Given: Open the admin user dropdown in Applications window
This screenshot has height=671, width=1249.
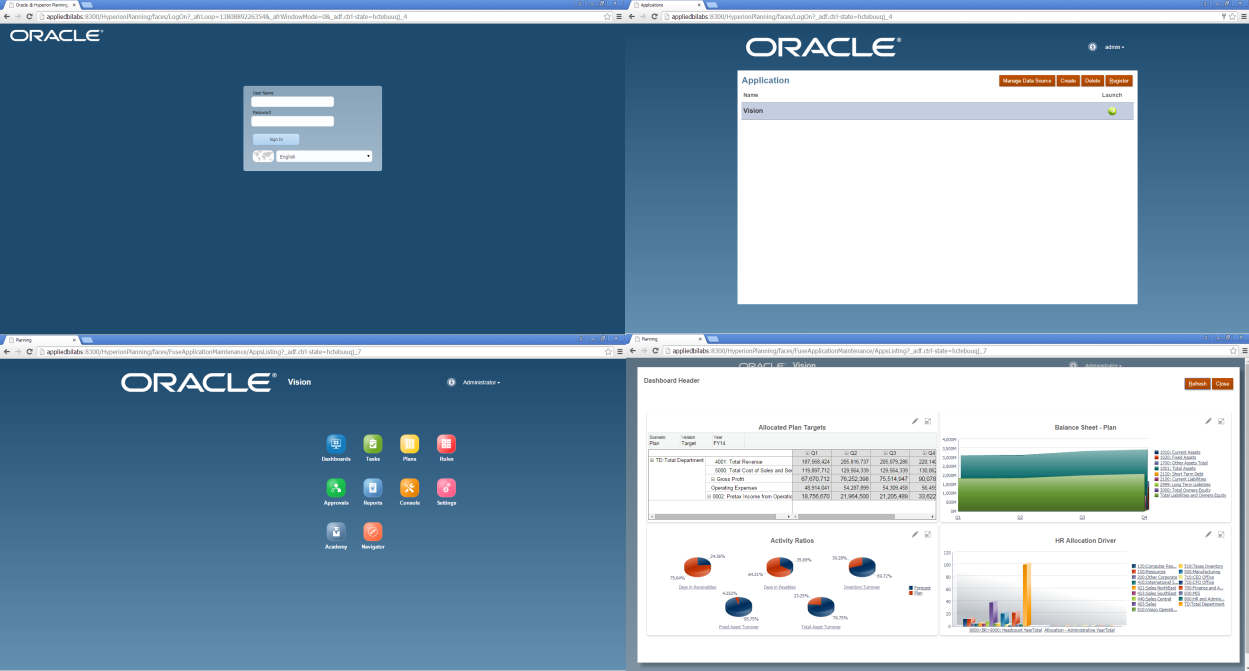Looking at the screenshot, I should 1114,47.
